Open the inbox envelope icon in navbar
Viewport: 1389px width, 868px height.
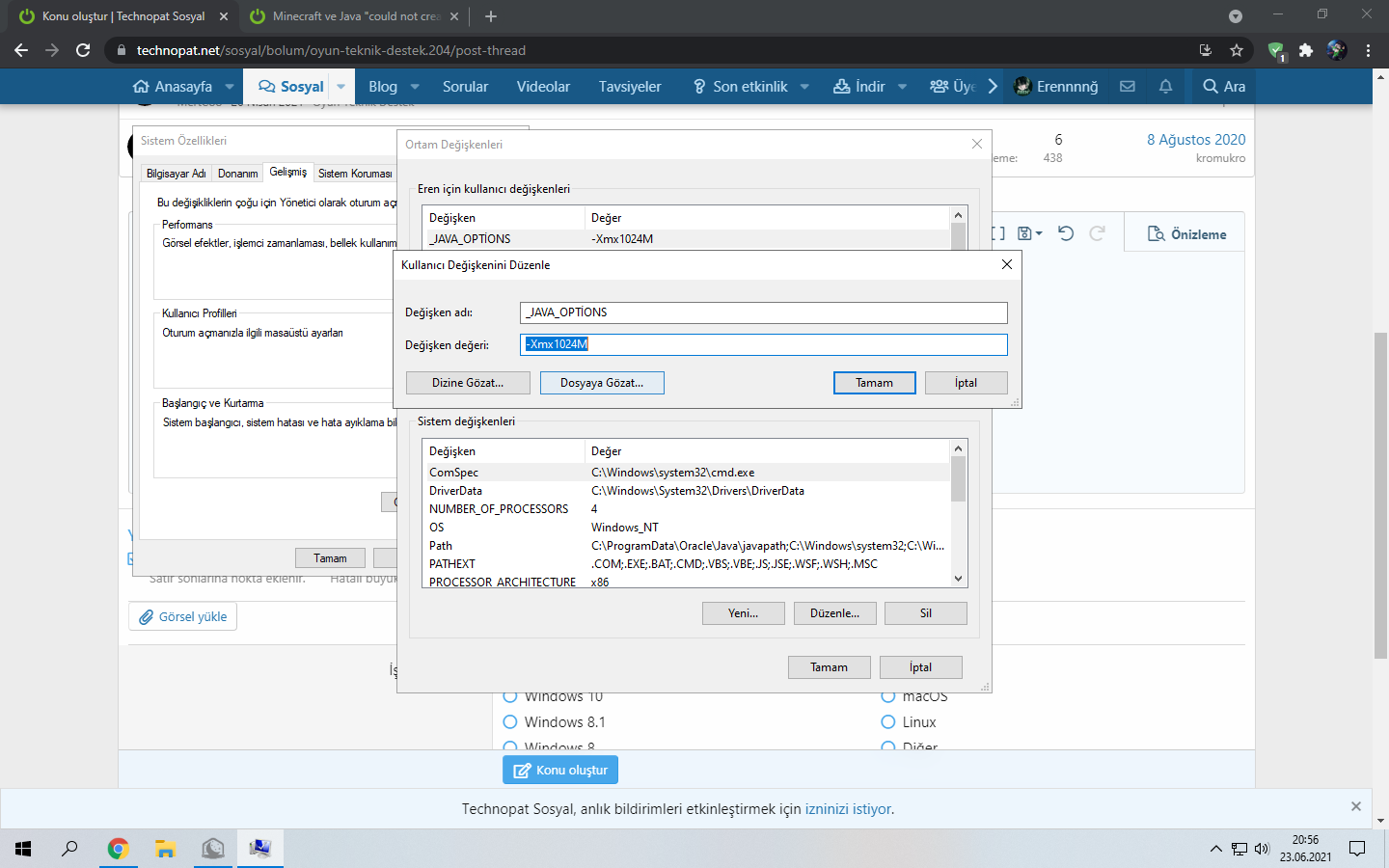click(x=1128, y=86)
